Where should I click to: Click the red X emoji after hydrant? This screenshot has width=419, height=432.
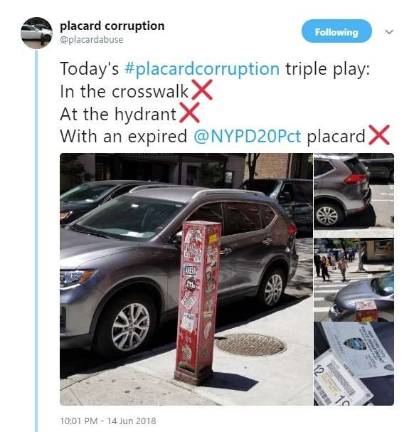coord(189,113)
